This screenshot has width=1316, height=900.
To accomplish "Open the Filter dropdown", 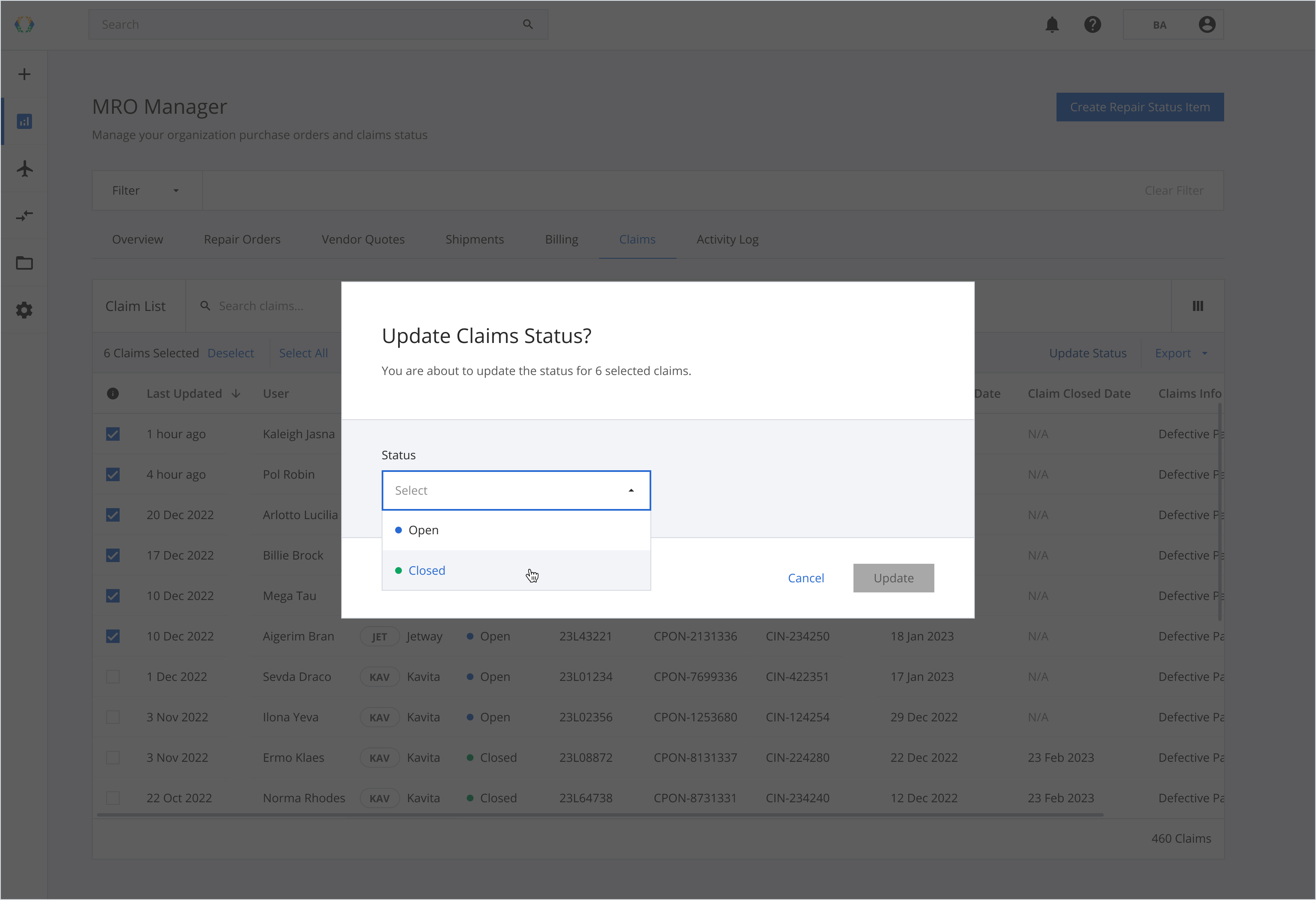I will click(x=147, y=191).
